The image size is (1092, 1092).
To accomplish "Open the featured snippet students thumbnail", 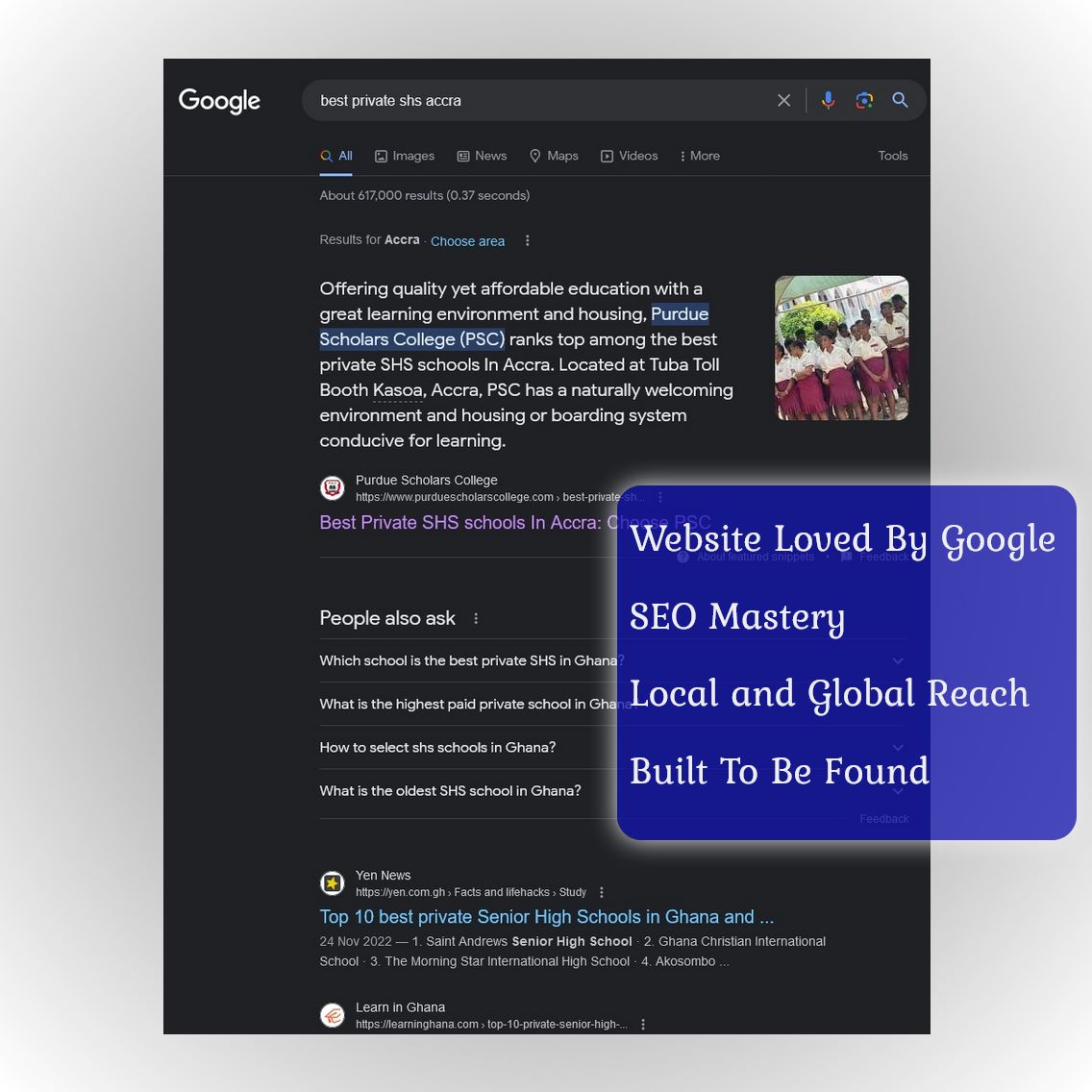I will (841, 348).
